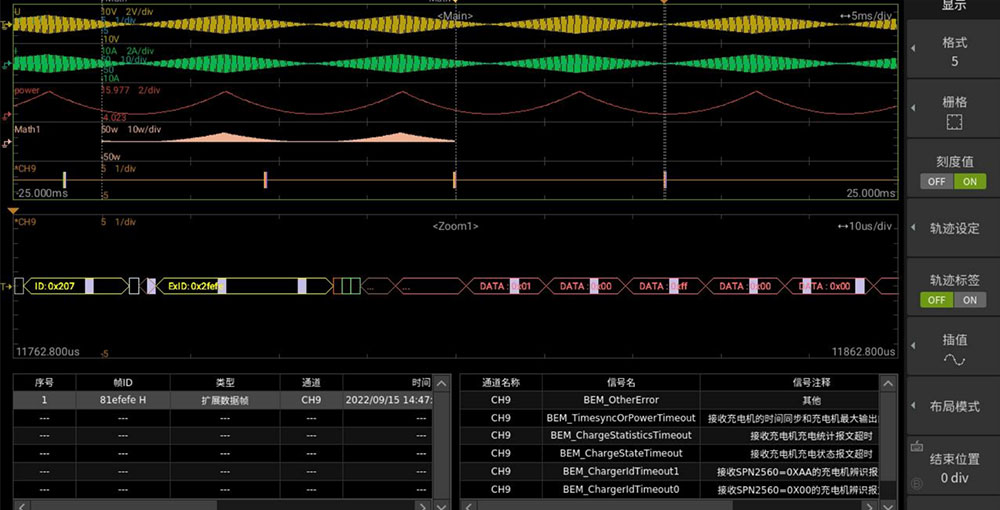Open the 轨迹设定 trace settings submenu
The image size is (1000, 510).
(x=954, y=228)
